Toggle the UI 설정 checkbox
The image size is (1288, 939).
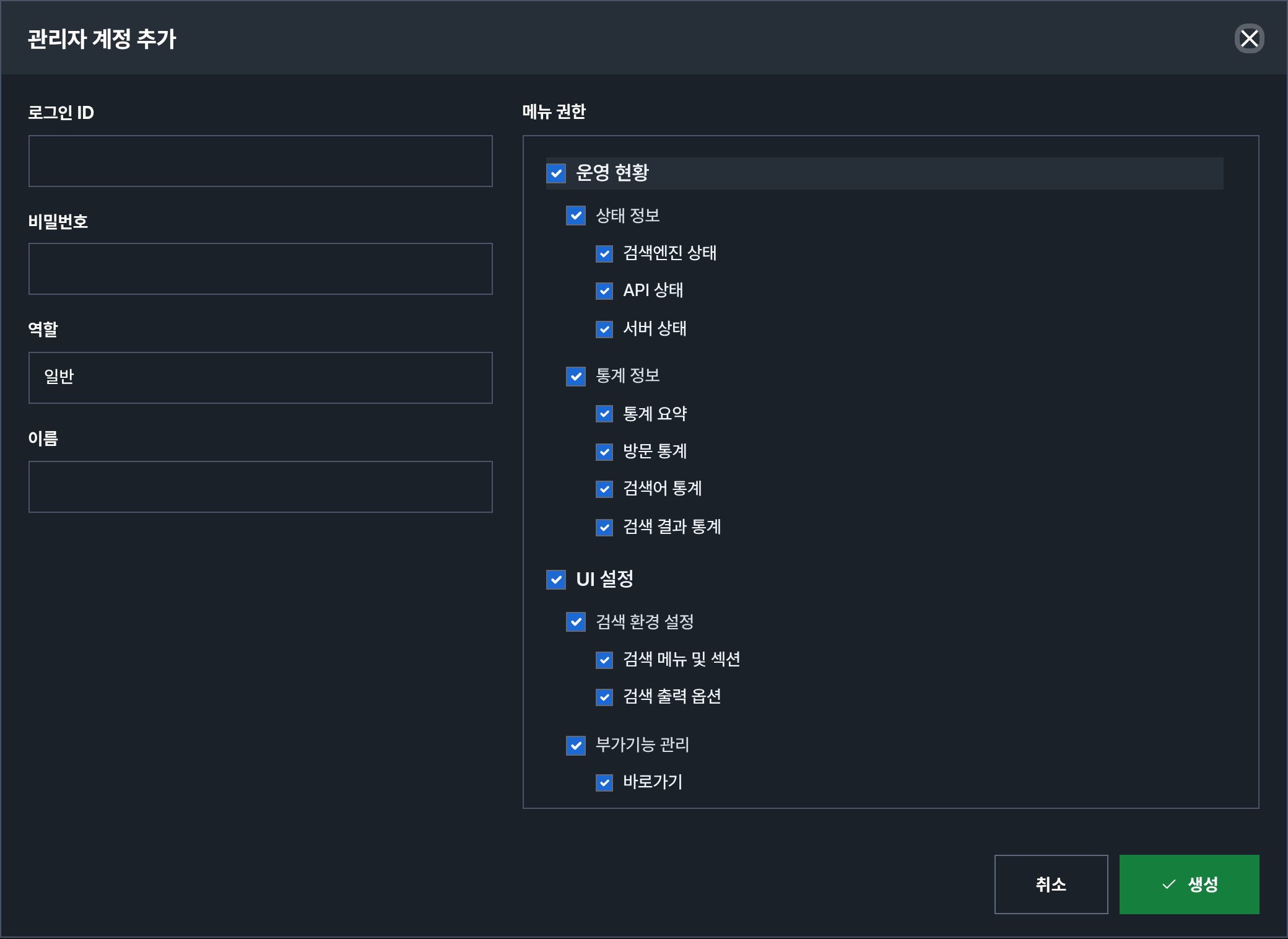point(556,580)
